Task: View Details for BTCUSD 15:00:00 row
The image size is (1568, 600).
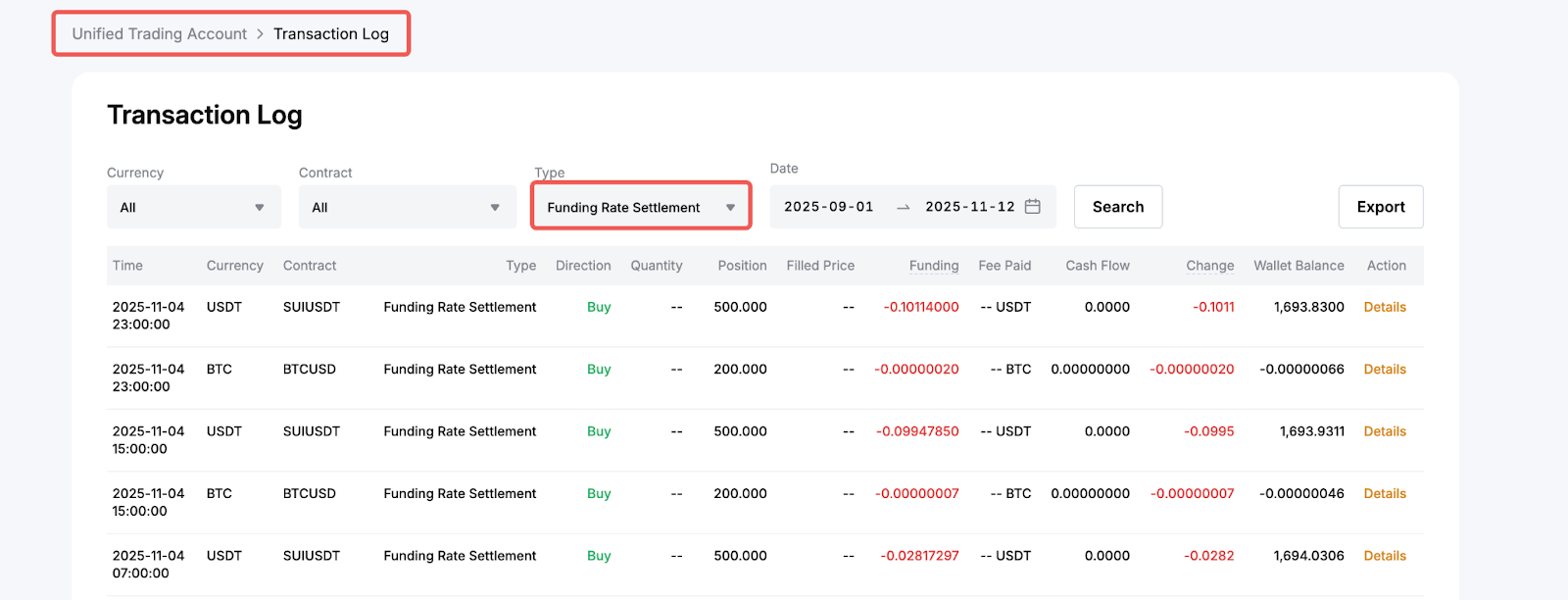Action: (1384, 494)
